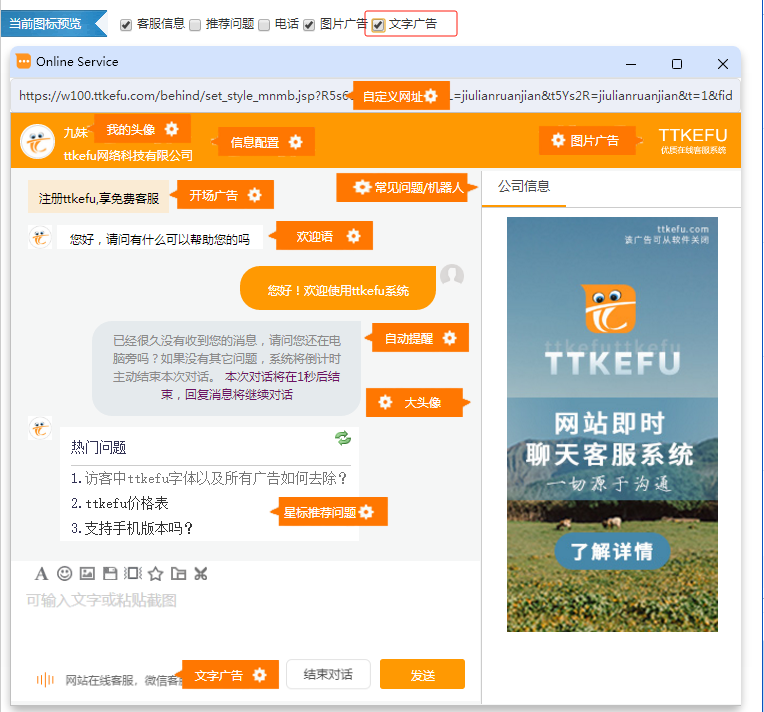Click the 注册ttkefu,享免费客服 opening ad

tap(98, 197)
